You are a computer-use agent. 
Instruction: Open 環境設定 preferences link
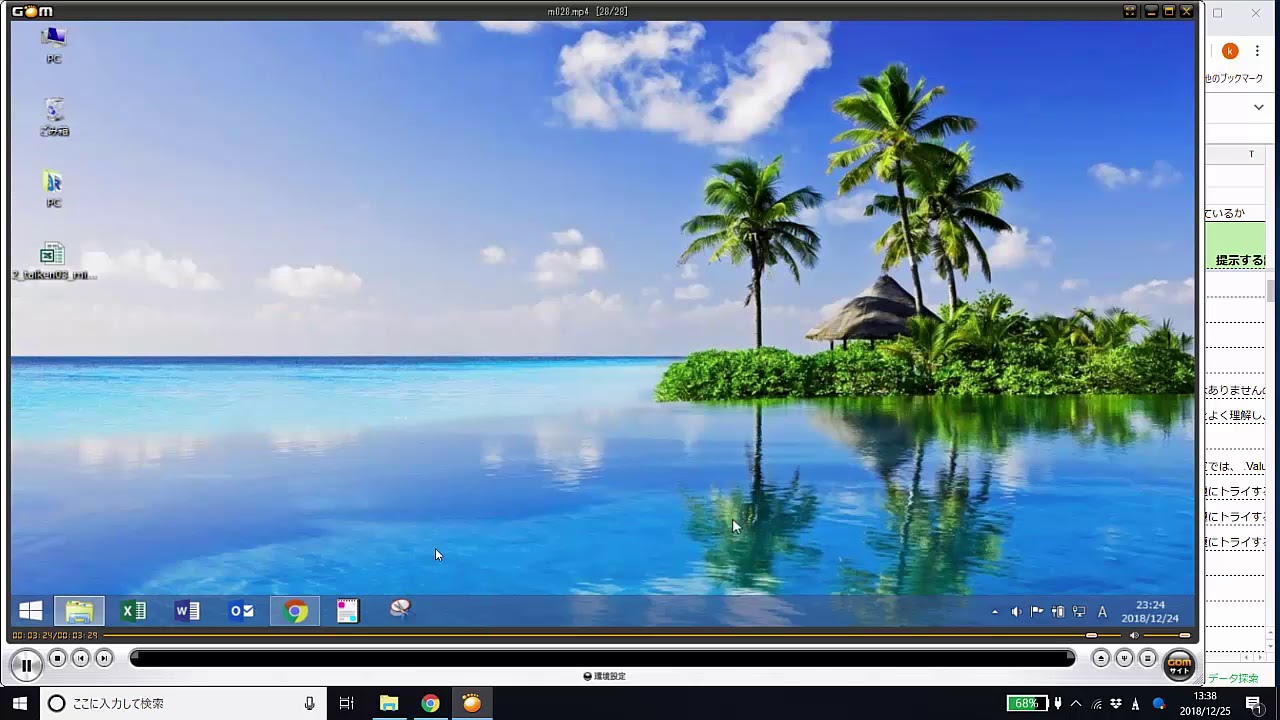click(604, 676)
